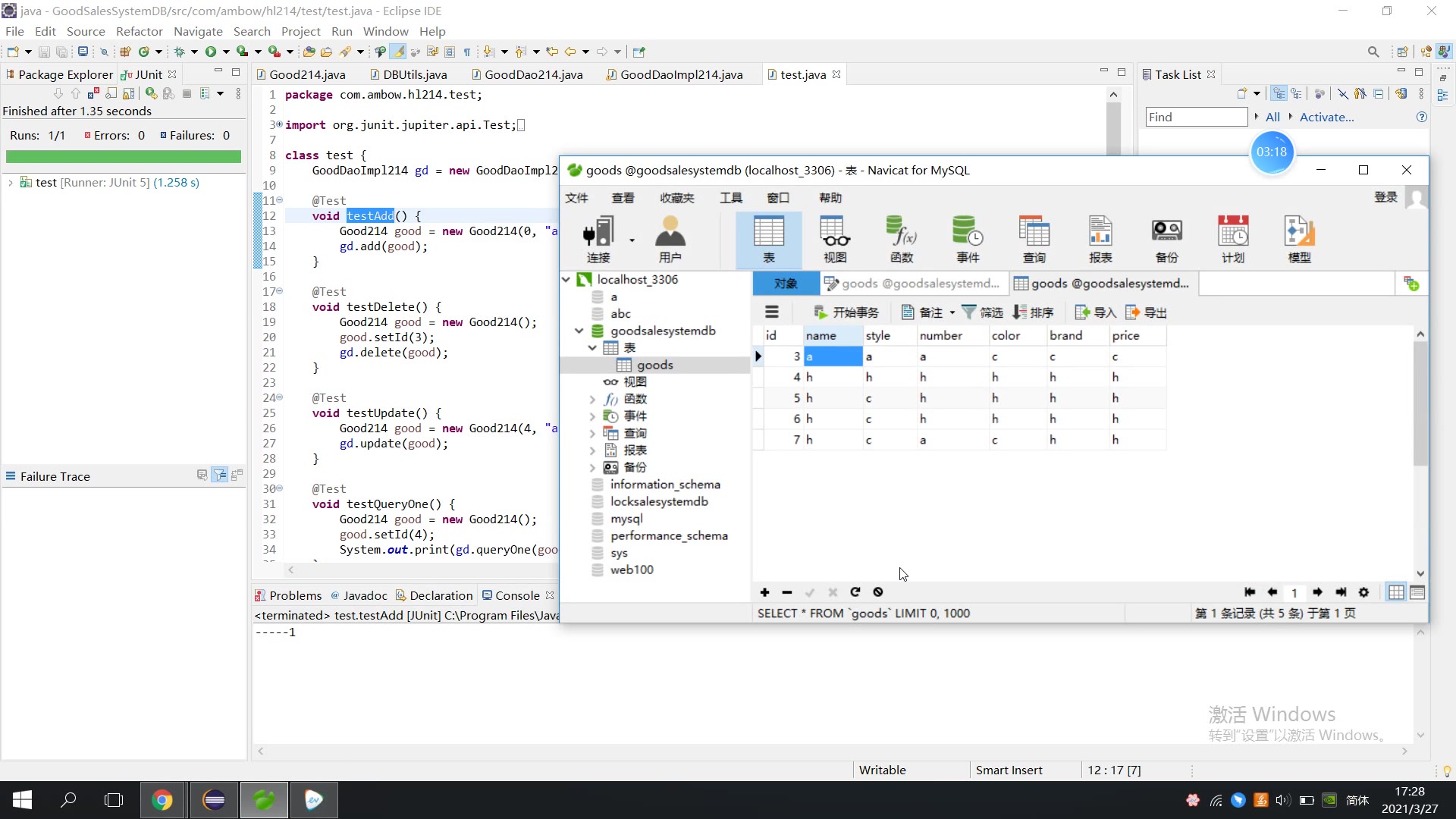Expand the 函数 functions tree node

pos(592,399)
